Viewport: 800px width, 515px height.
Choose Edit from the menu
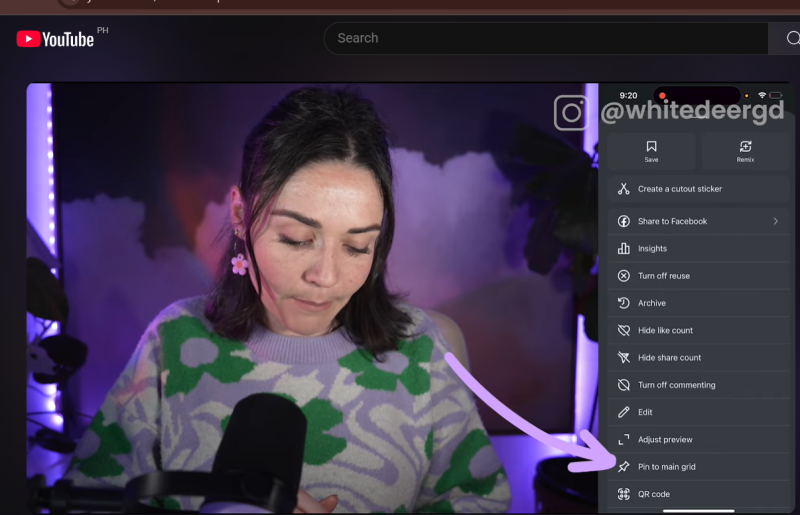(x=698, y=412)
